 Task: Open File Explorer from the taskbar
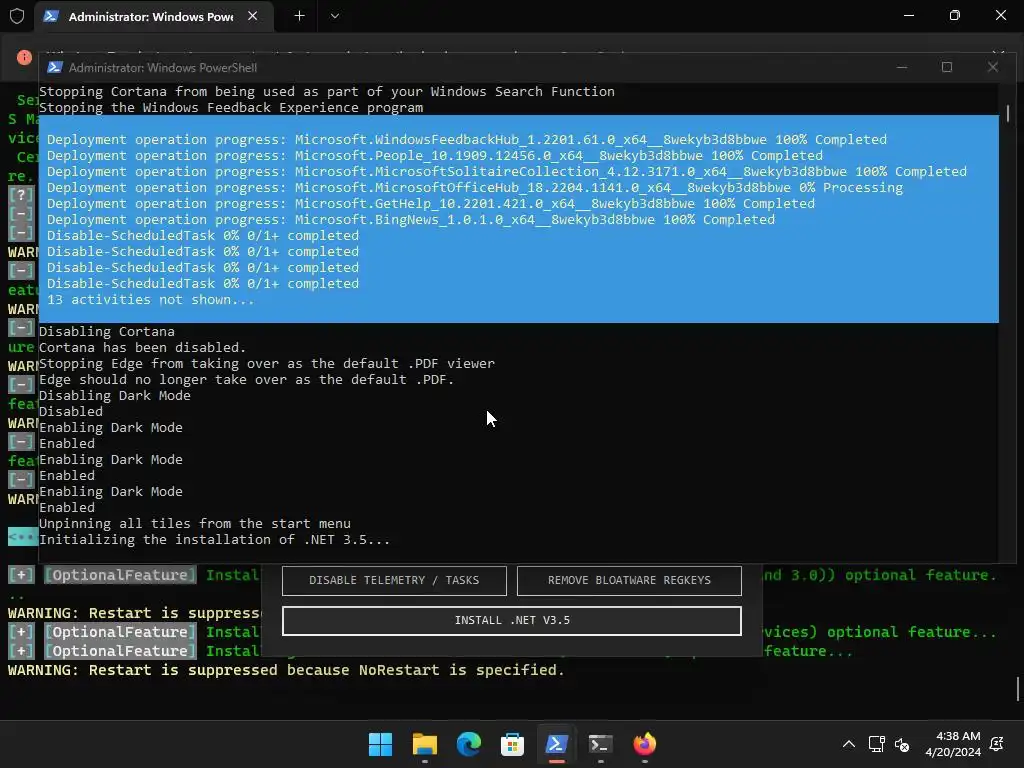(424, 744)
